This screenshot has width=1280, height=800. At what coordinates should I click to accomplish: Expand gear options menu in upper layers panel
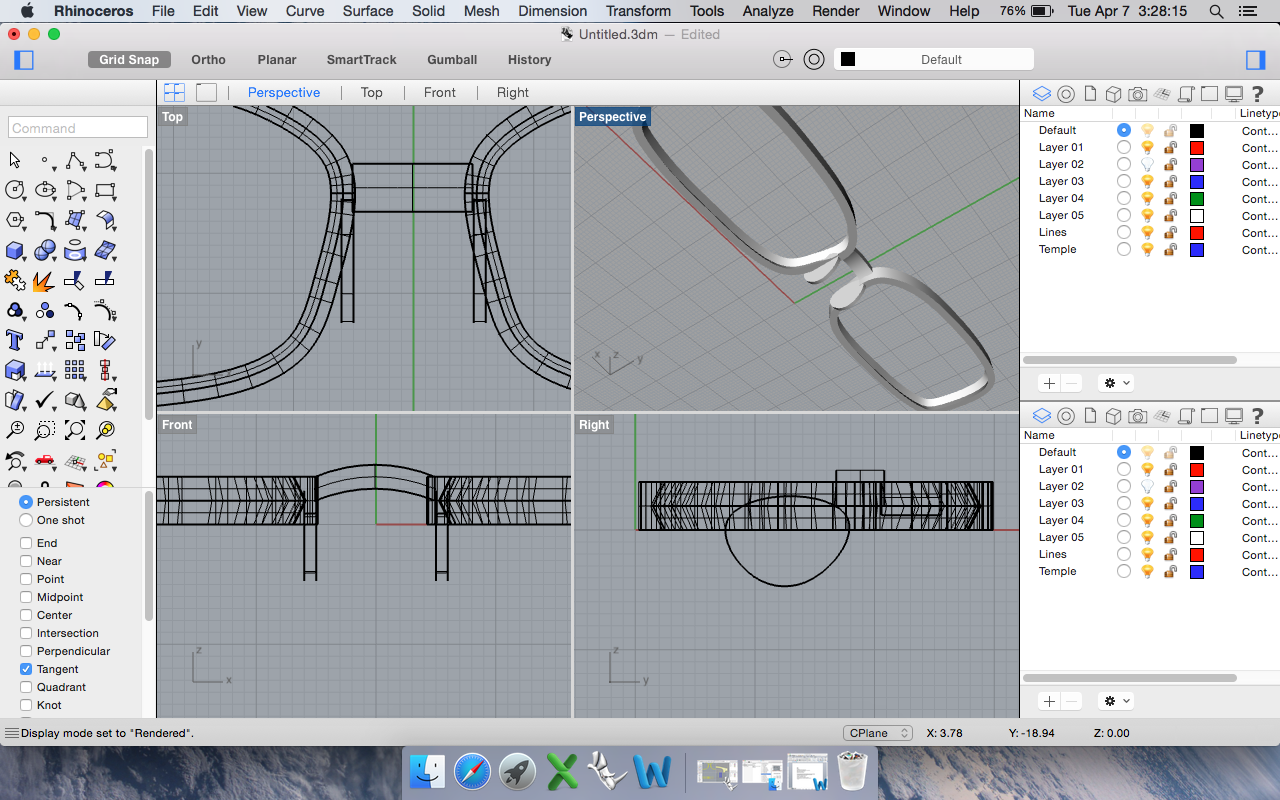coord(1115,383)
